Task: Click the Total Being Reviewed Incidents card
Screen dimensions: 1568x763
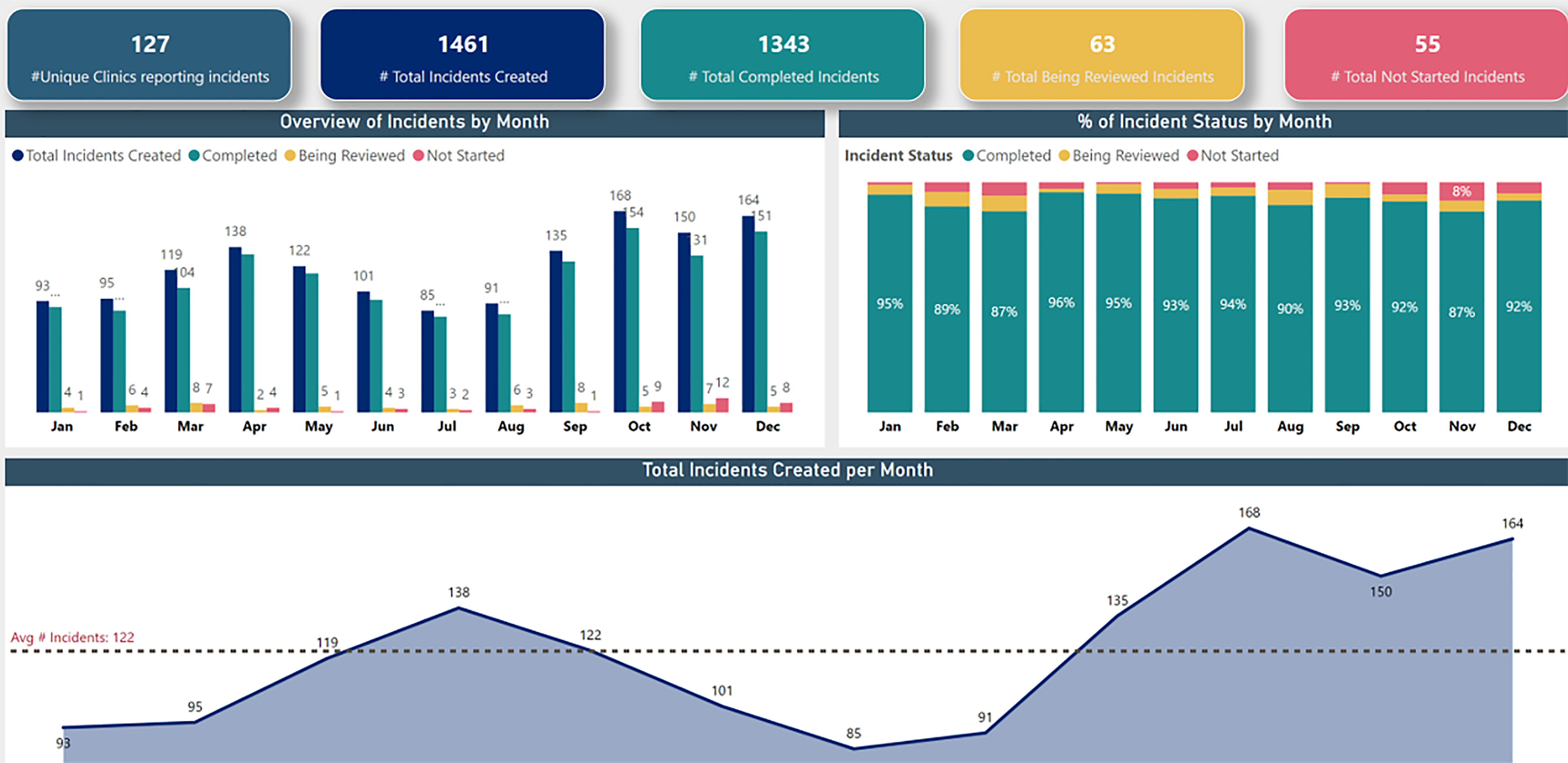Action: coord(1102,55)
